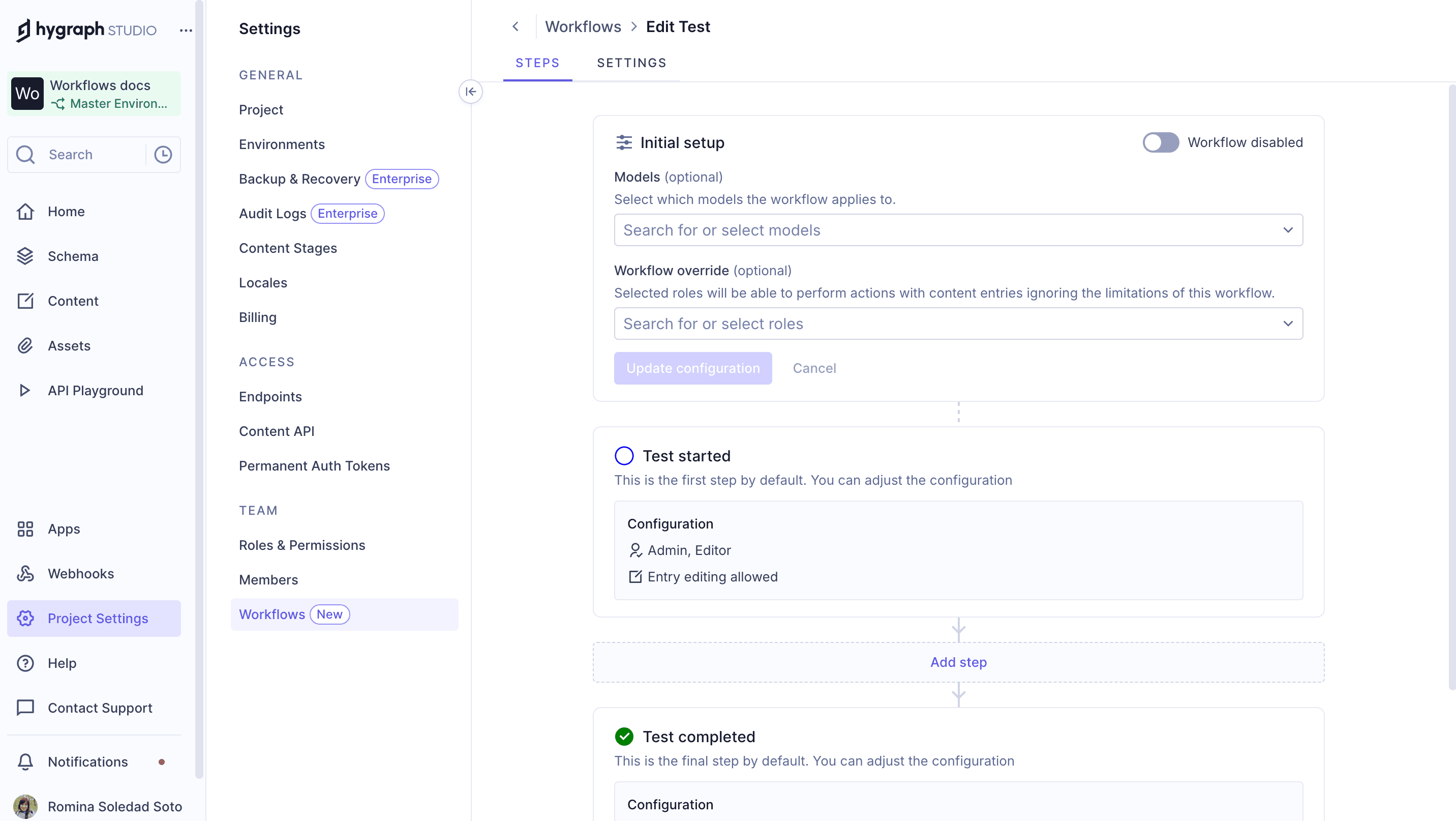The image size is (1456, 821).
Task: Collapse settings panel with arrow icon
Action: pyautogui.click(x=470, y=92)
